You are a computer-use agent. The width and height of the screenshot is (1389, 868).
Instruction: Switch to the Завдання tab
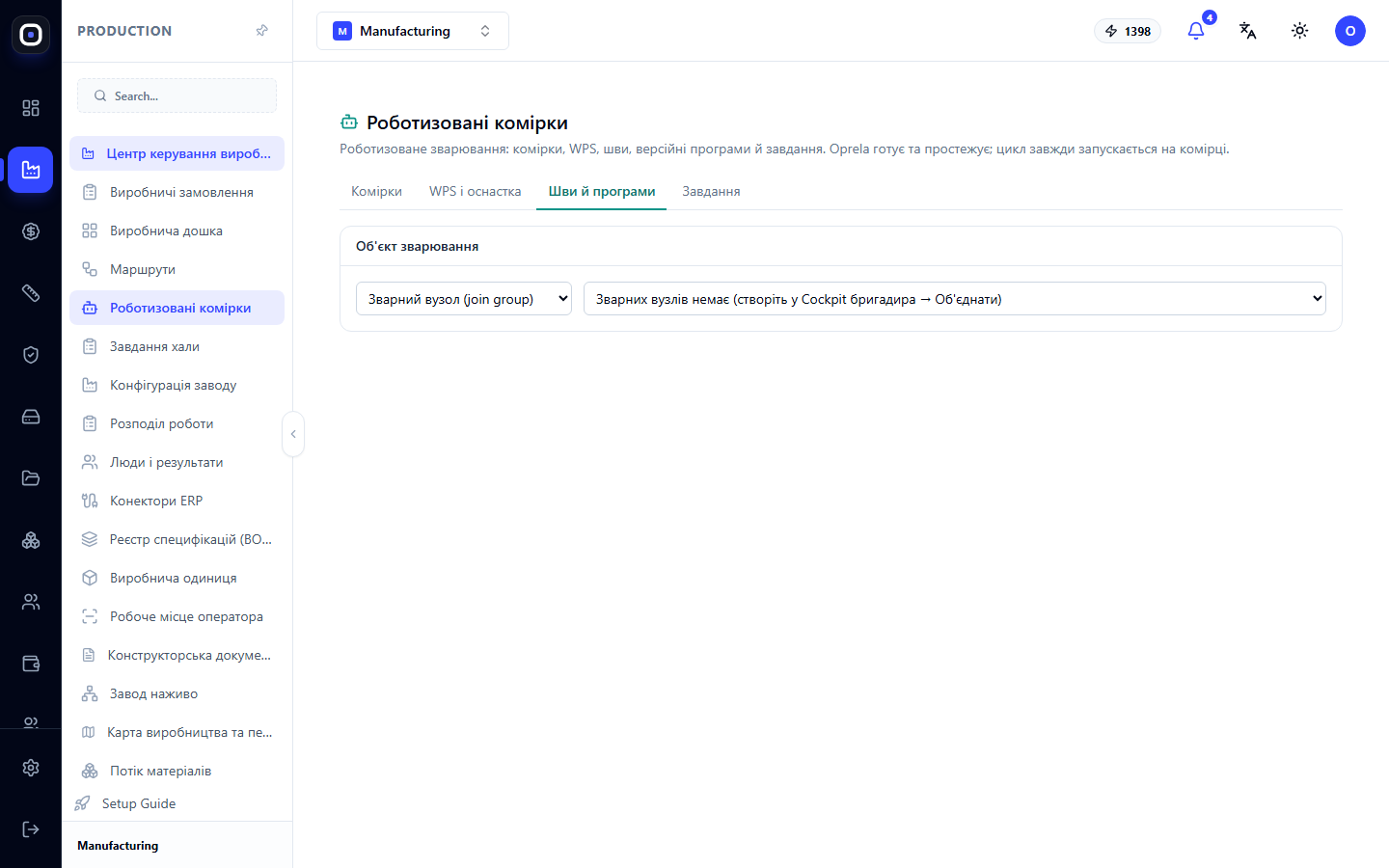click(x=711, y=191)
